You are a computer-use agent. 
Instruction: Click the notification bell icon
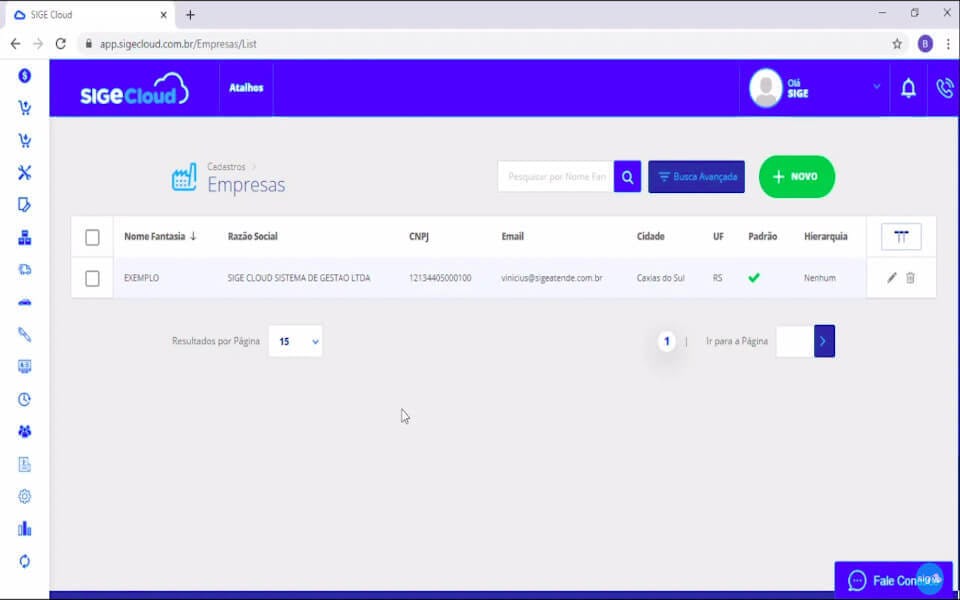908,89
